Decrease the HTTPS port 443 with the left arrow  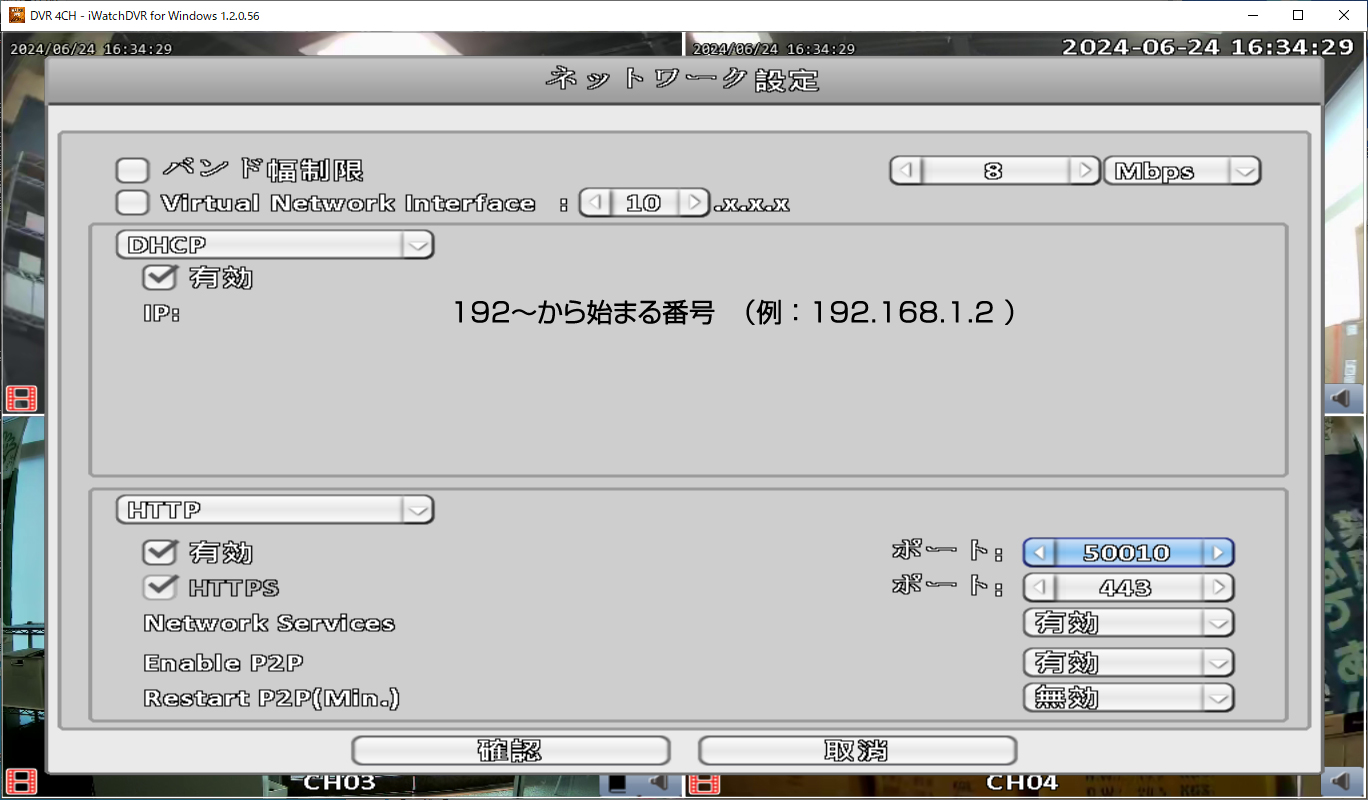pos(1039,587)
